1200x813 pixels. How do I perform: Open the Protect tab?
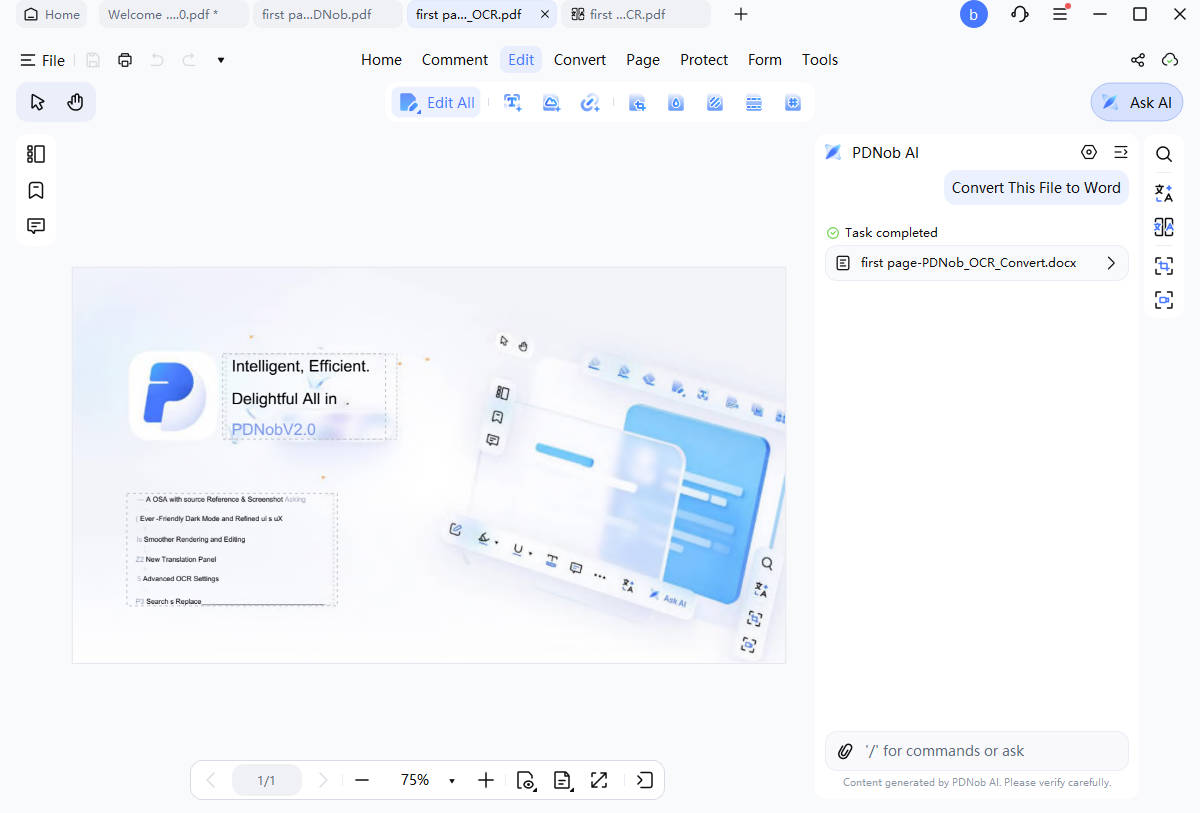pyautogui.click(x=704, y=60)
